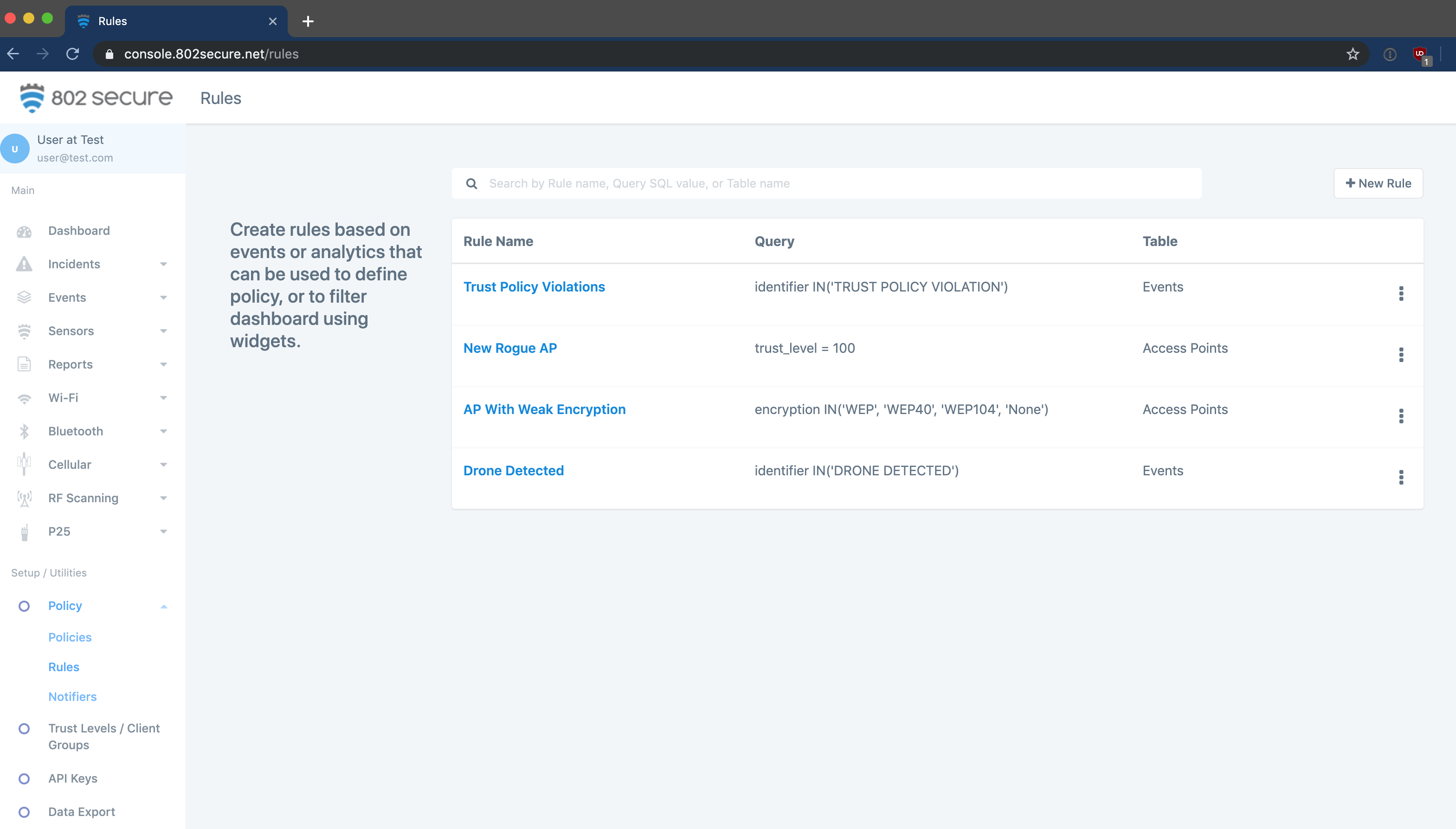Click the Incidents warning triangle icon
The height and width of the screenshot is (829, 1456).
pos(24,264)
